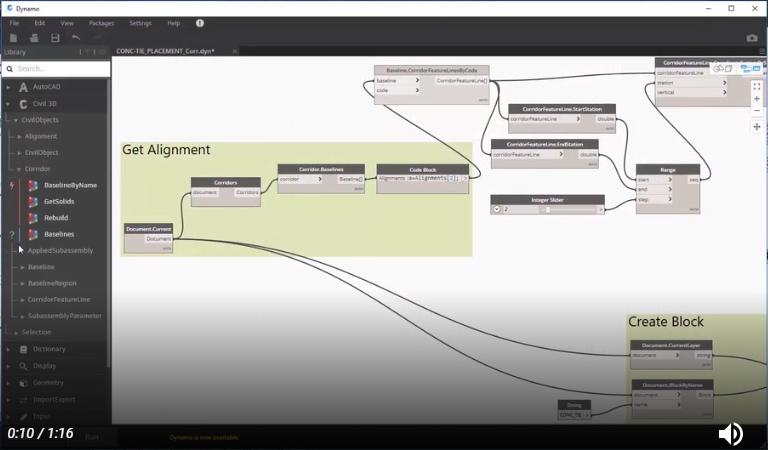Click the CONC_TIE string value

tap(571, 415)
